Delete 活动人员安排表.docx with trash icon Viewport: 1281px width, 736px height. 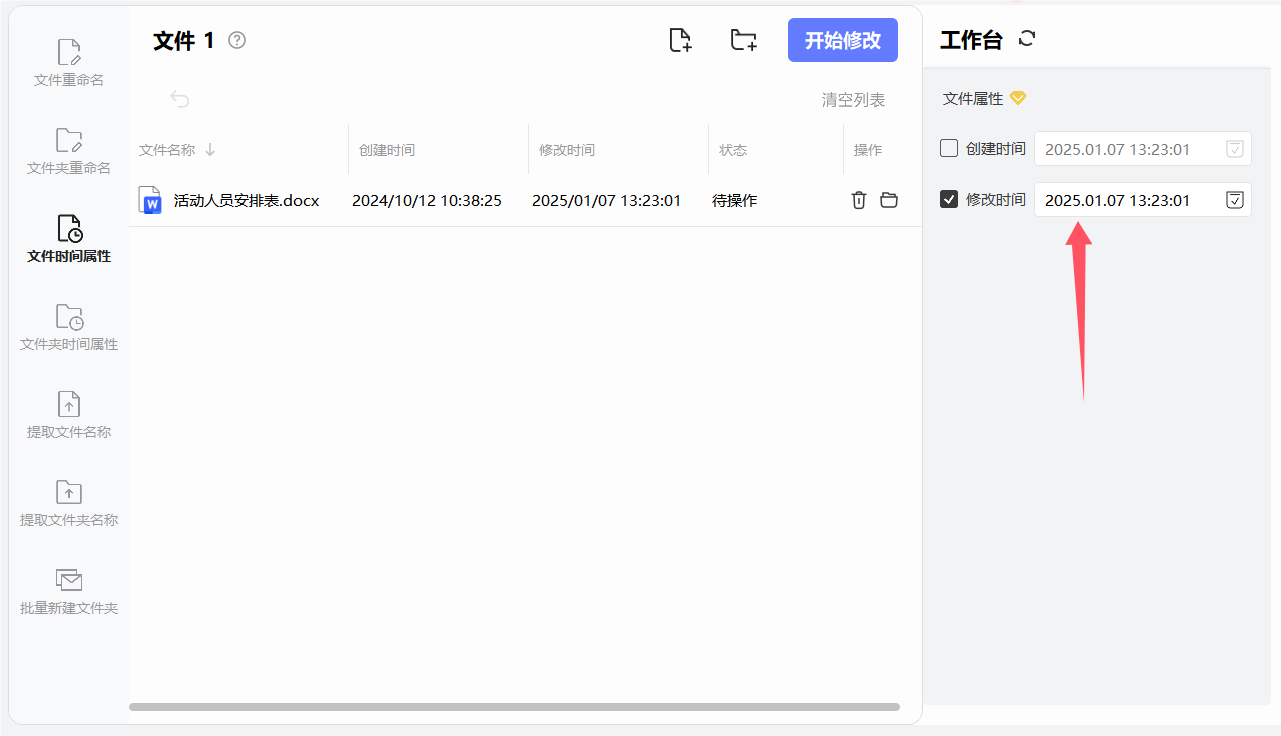point(858,200)
